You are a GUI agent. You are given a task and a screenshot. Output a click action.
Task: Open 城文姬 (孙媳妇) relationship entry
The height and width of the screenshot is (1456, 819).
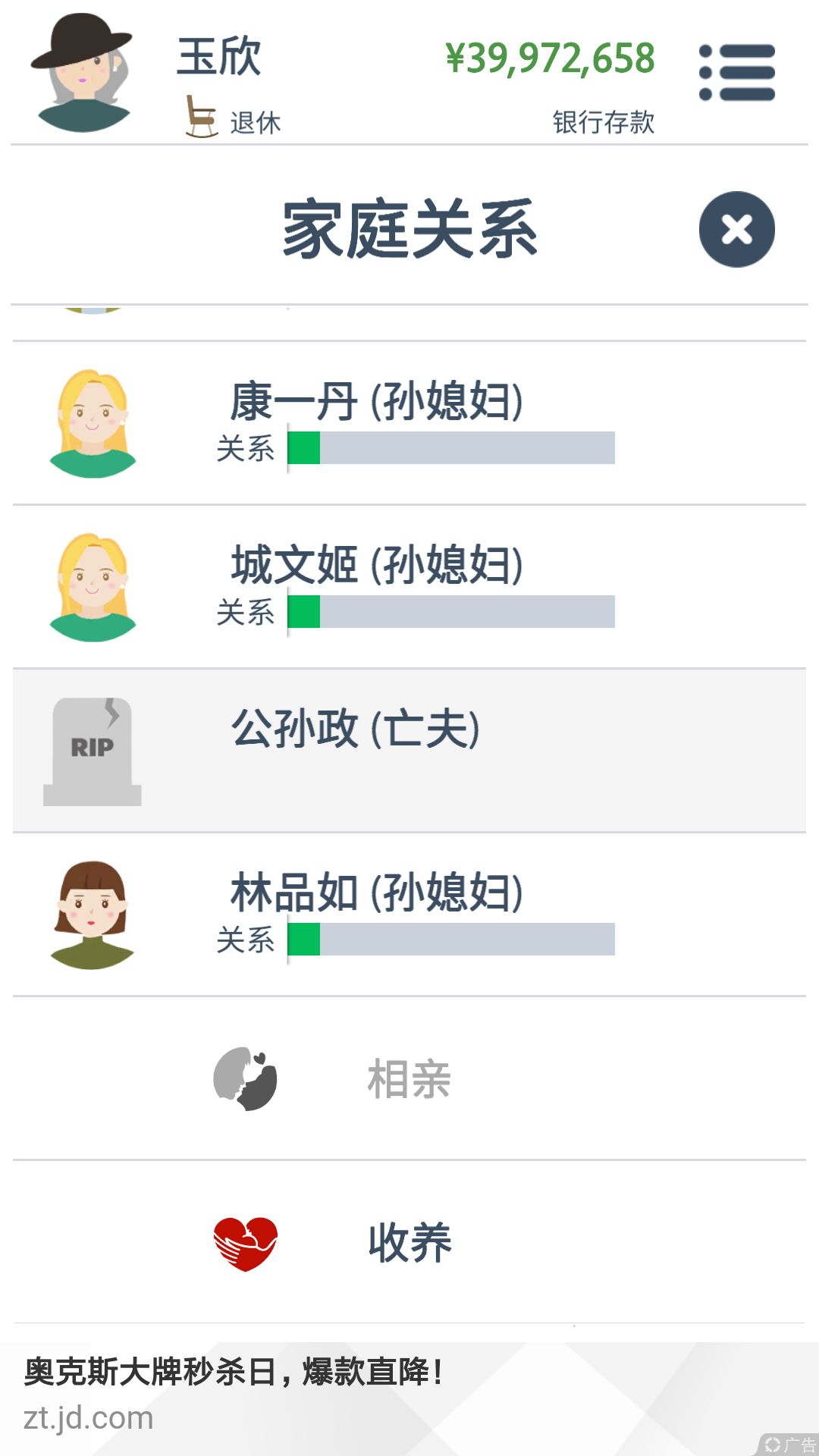click(x=409, y=587)
